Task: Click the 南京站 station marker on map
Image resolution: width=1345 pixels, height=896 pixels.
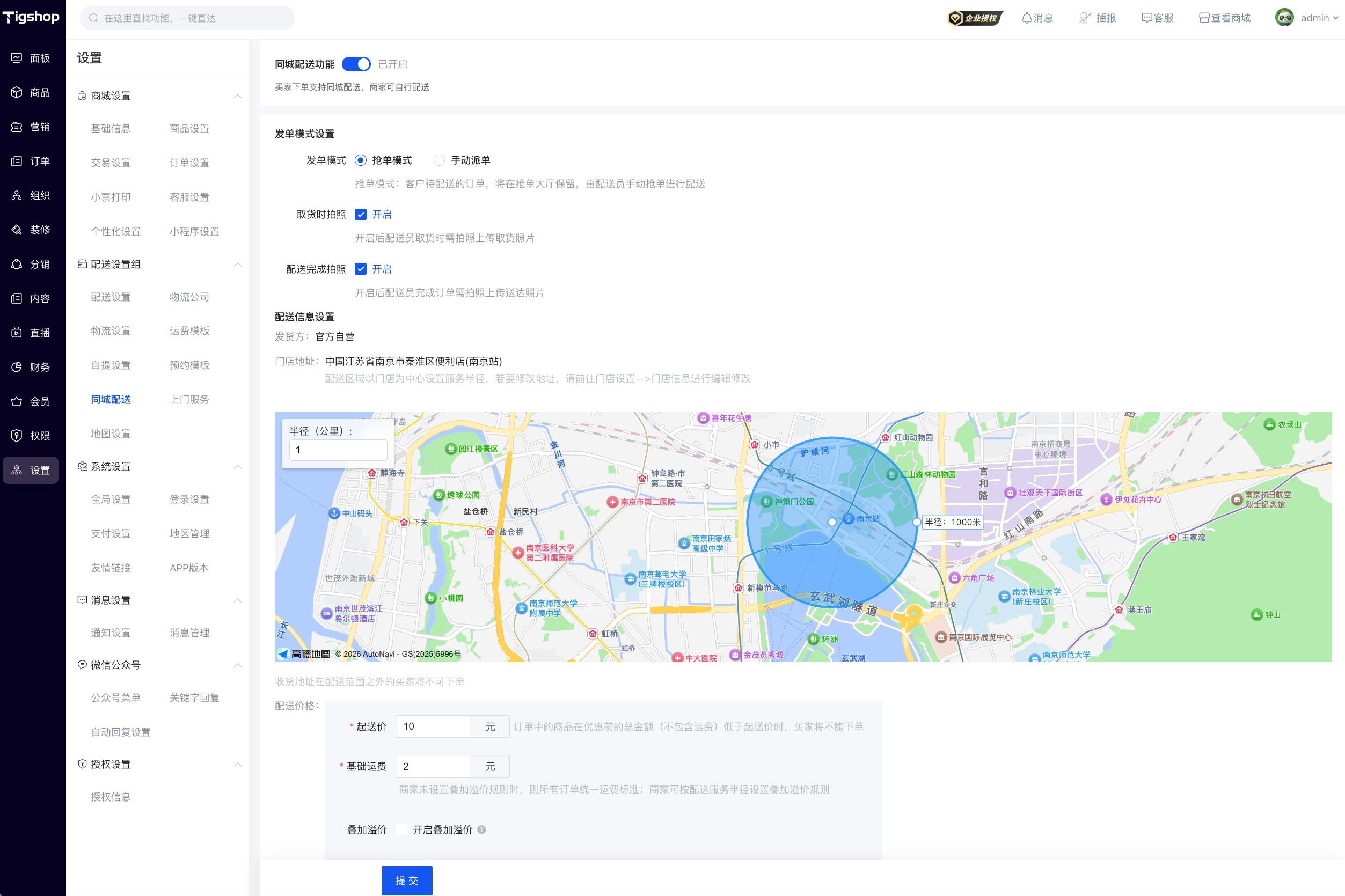Action: coord(849,518)
